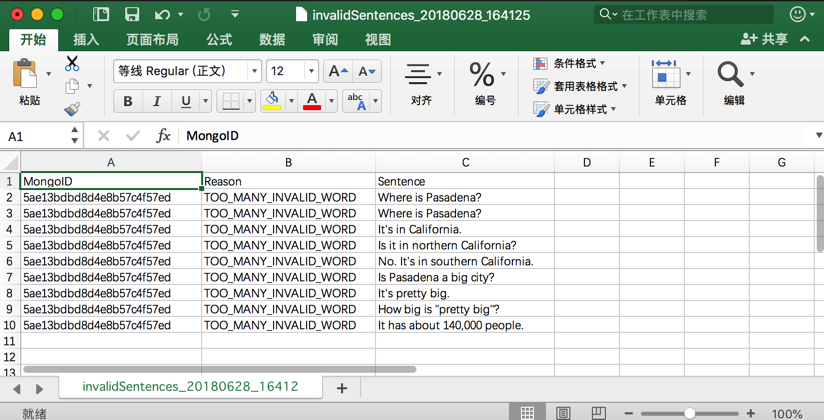Toggle Italic formatting
Image resolution: width=824 pixels, height=420 pixels.
(157, 101)
